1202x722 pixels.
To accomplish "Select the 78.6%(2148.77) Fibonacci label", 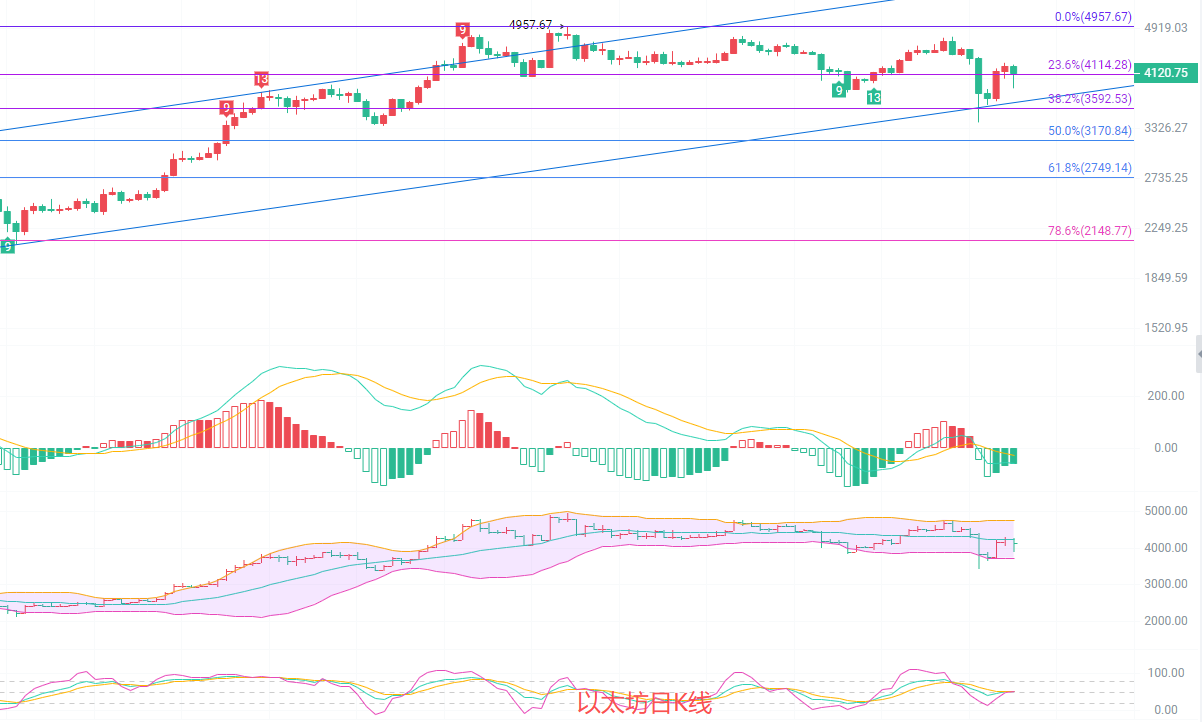I will tap(1090, 231).
